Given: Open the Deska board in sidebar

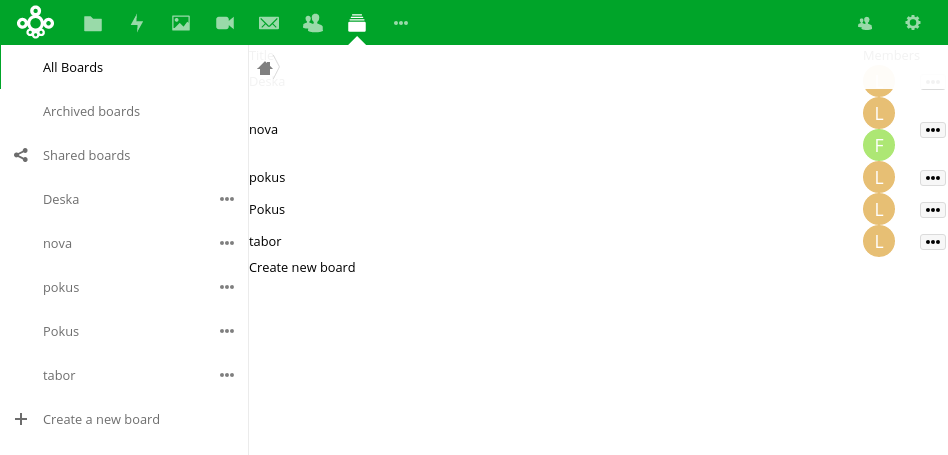Looking at the screenshot, I should (x=61, y=199).
